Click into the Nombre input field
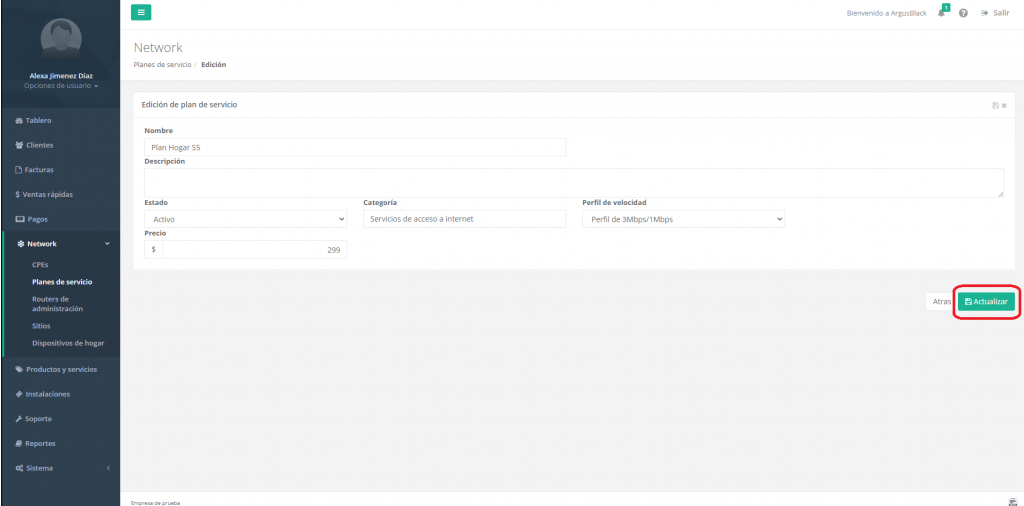The height and width of the screenshot is (506, 1024). [x=355, y=147]
